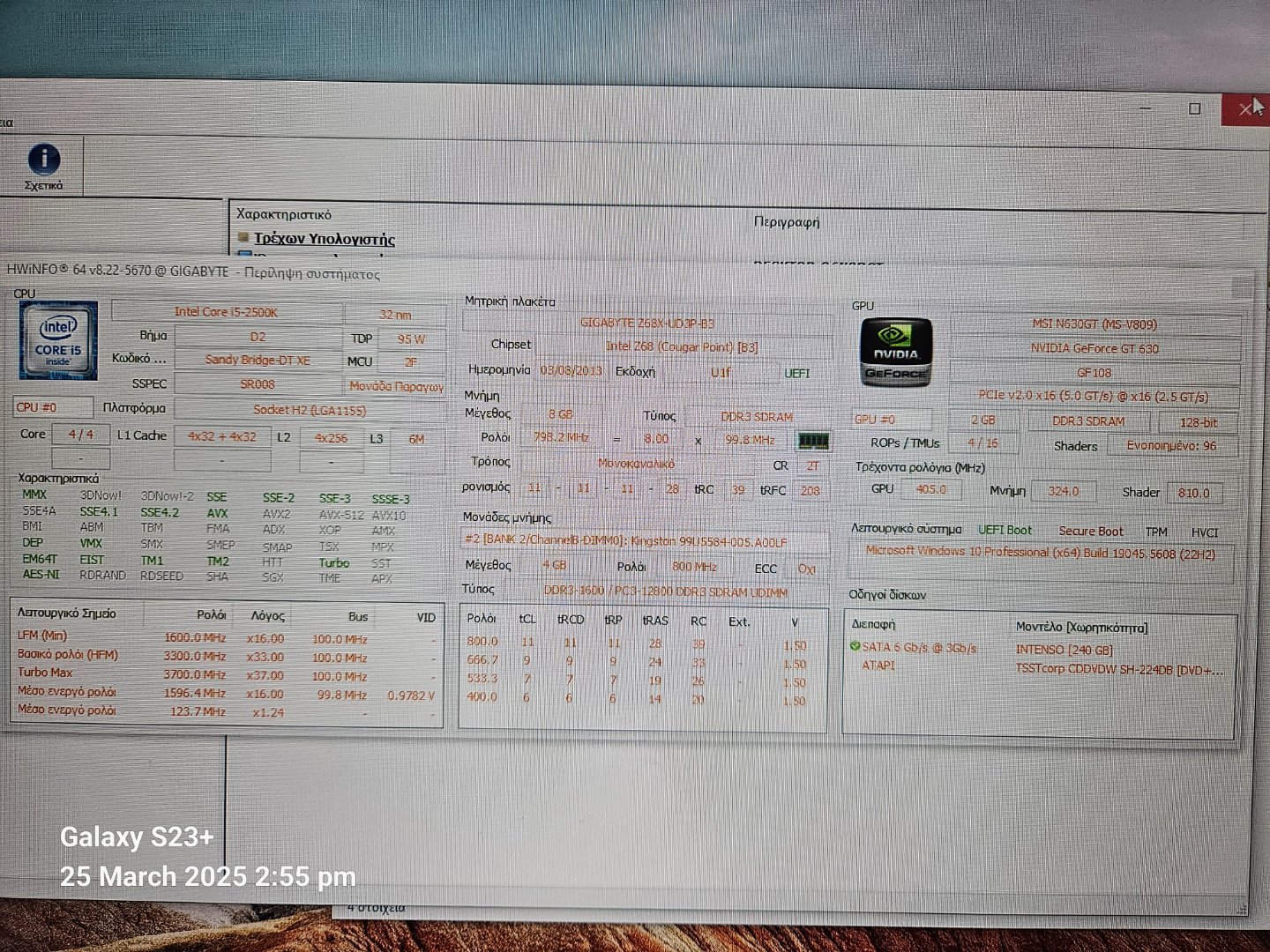This screenshot has width=1270, height=952.
Task: Click the Turbo feature flag
Action: 334,562
